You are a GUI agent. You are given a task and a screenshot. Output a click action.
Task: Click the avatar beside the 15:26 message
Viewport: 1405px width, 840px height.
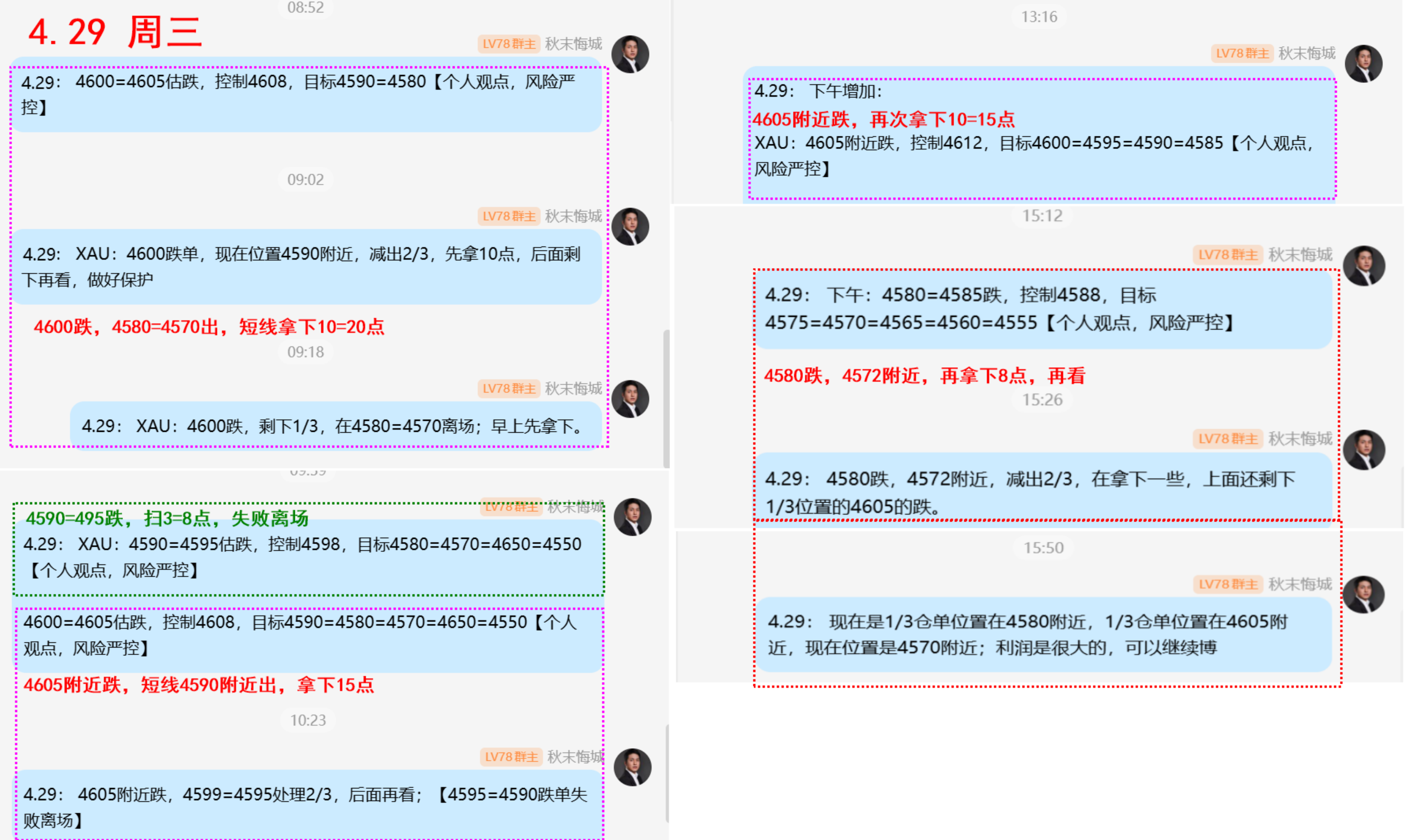tap(1365, 449)
